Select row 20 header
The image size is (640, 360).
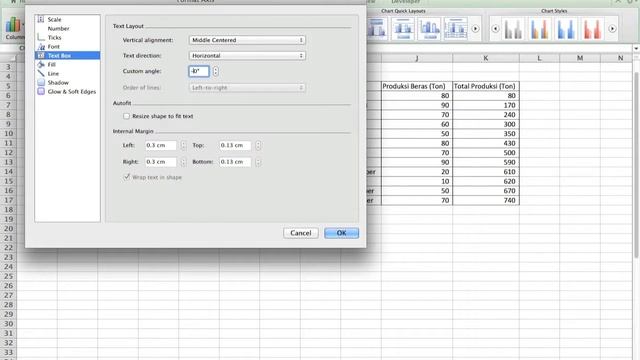coord(9,229)
